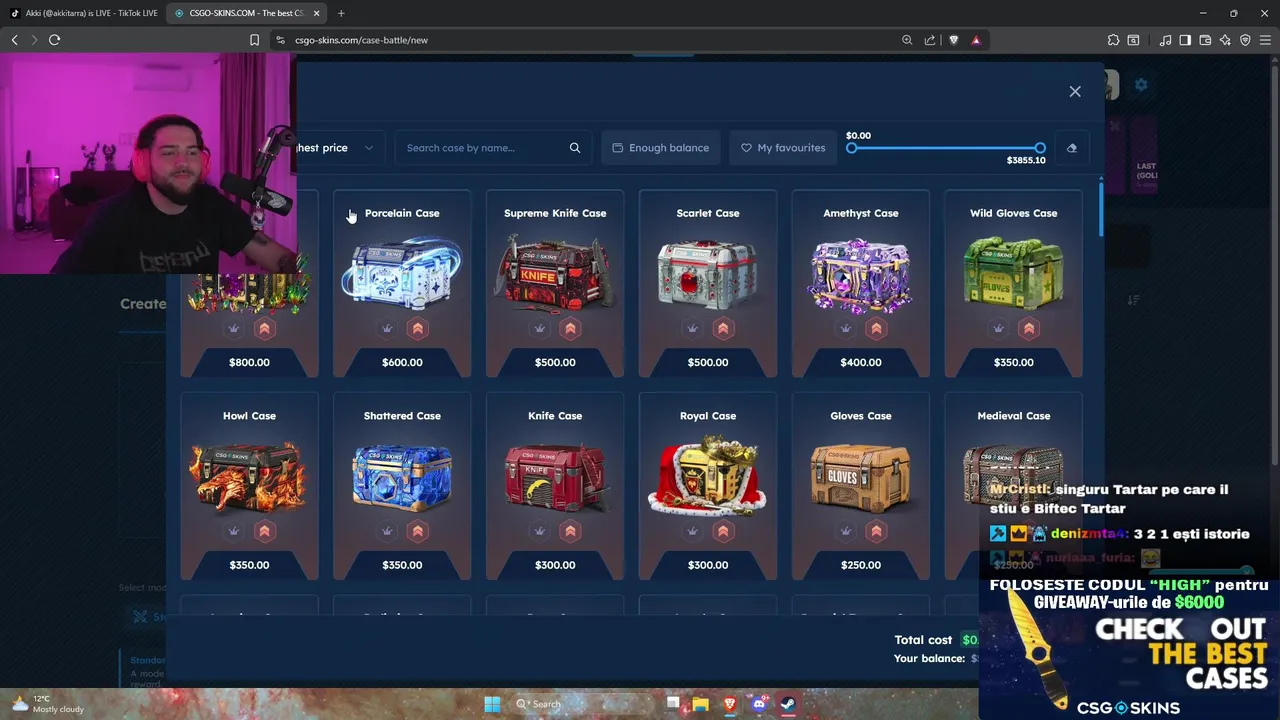Click the $400.00 price on Amethyst Case

click(861, 362)
